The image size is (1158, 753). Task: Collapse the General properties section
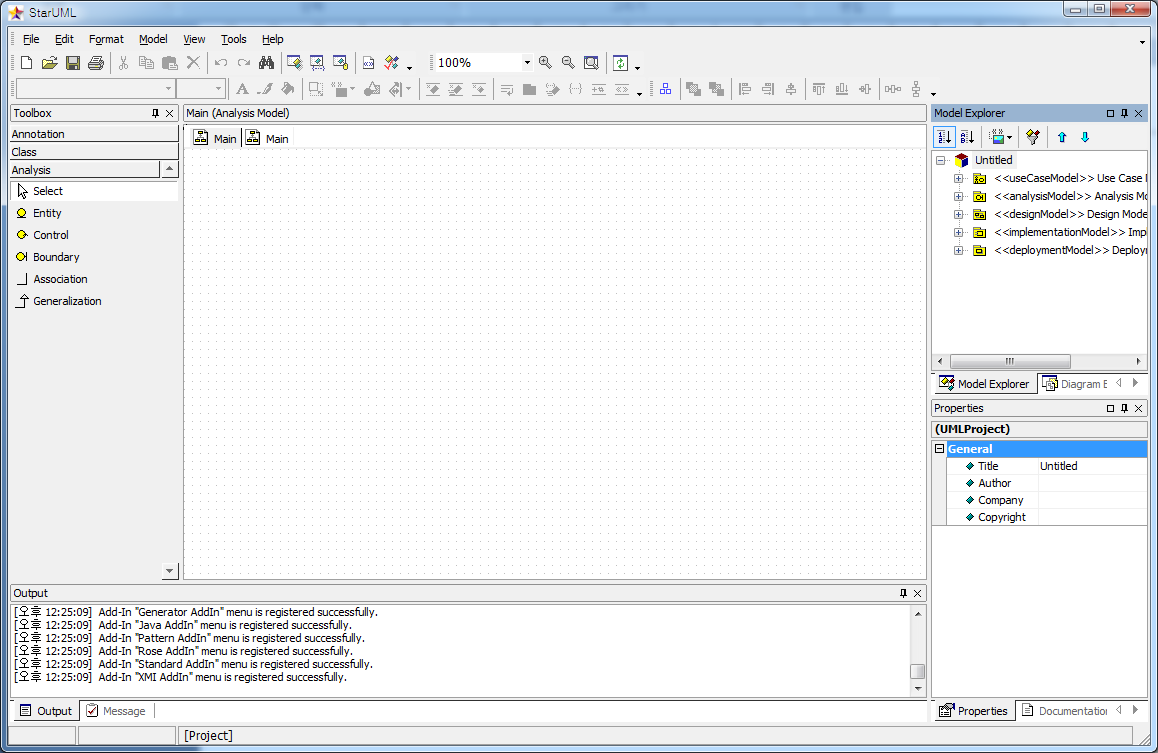coord(939,449)
